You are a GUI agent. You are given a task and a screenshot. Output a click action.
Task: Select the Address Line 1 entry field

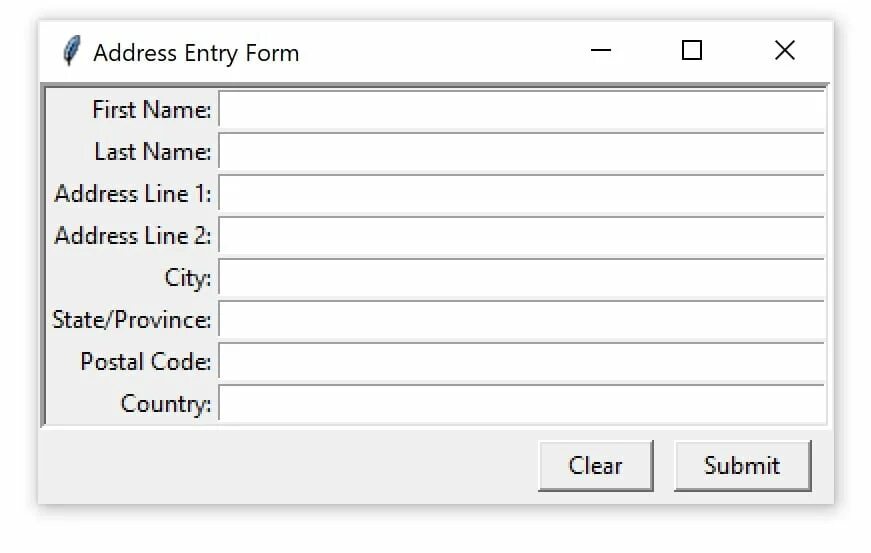(521, 194)
